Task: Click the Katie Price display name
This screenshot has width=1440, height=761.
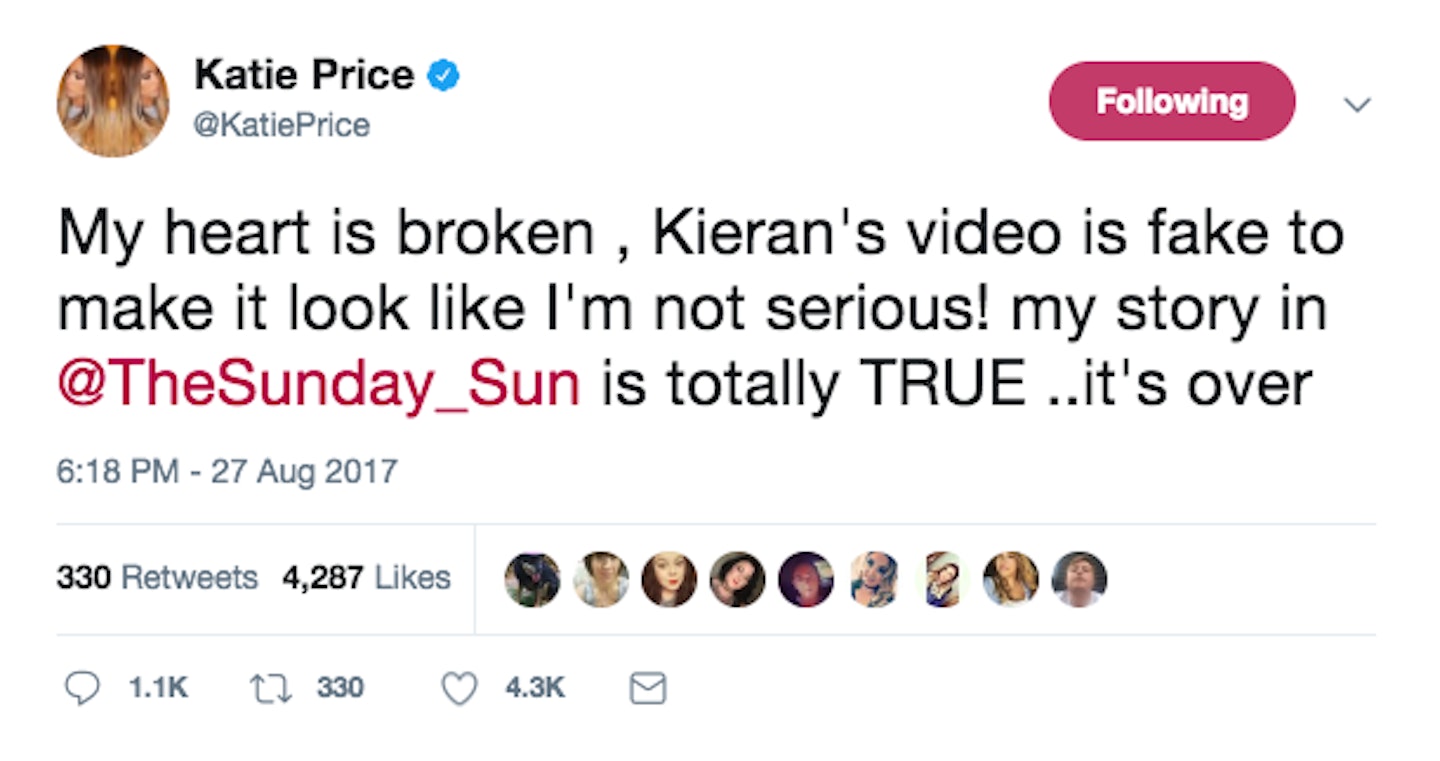Action: click(304, 75)
